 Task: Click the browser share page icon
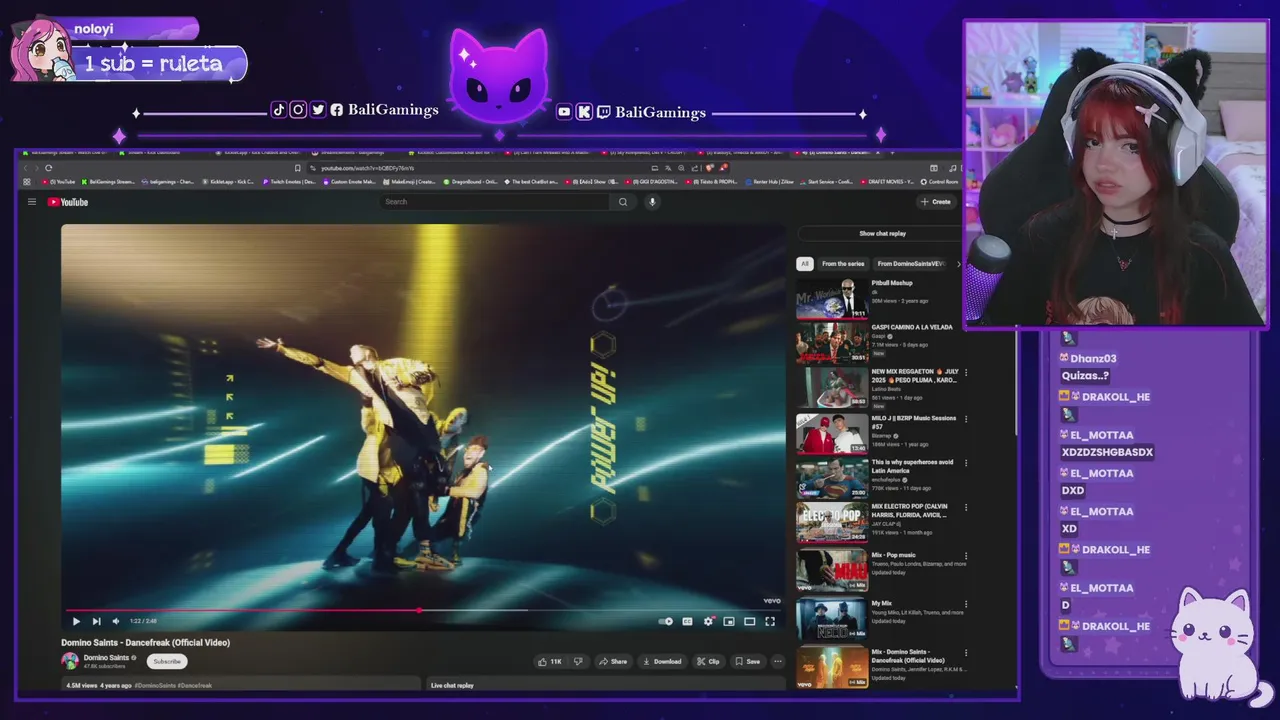(x=694, y=168)
